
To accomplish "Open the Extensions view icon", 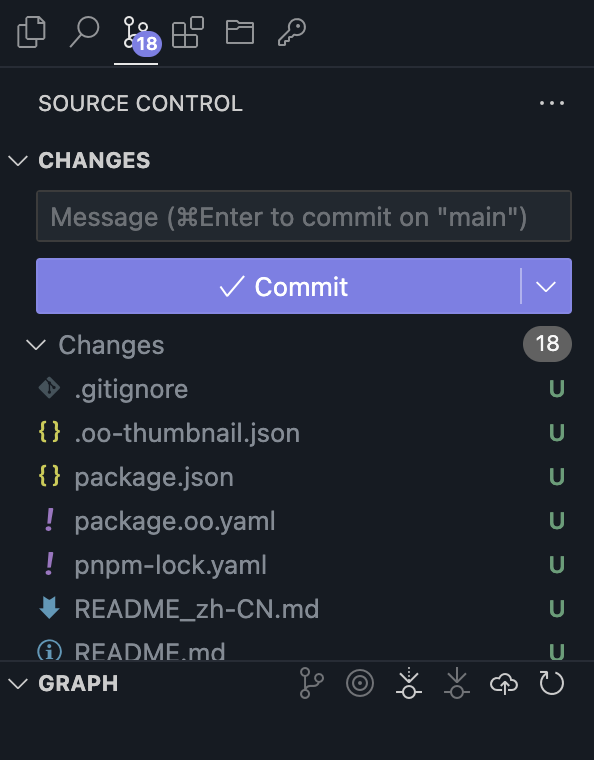I will click(x=188, y=32).
